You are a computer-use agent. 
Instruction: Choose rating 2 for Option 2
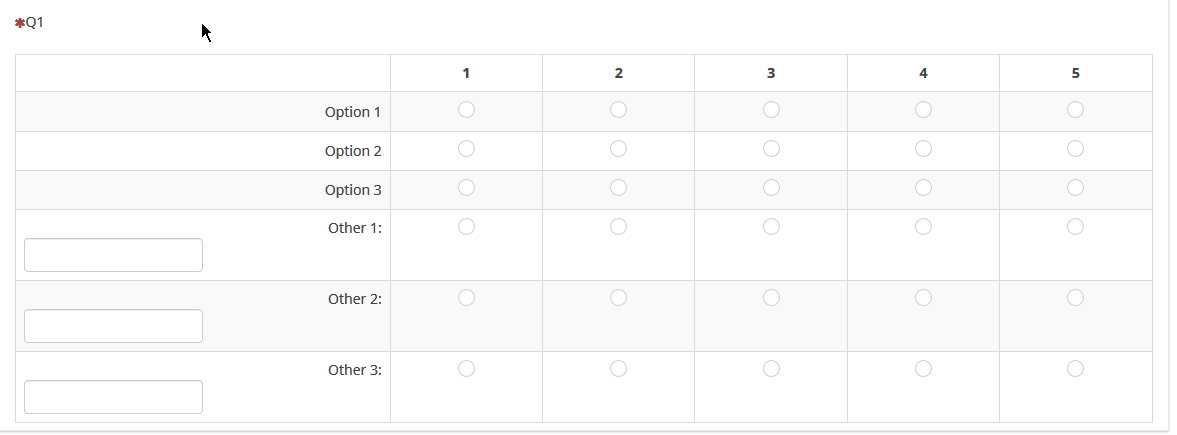click(x=618, y=149)
